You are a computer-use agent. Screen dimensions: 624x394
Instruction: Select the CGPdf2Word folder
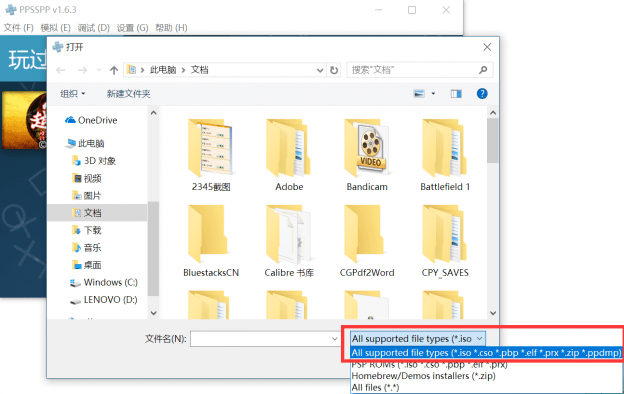pos(367,241)
